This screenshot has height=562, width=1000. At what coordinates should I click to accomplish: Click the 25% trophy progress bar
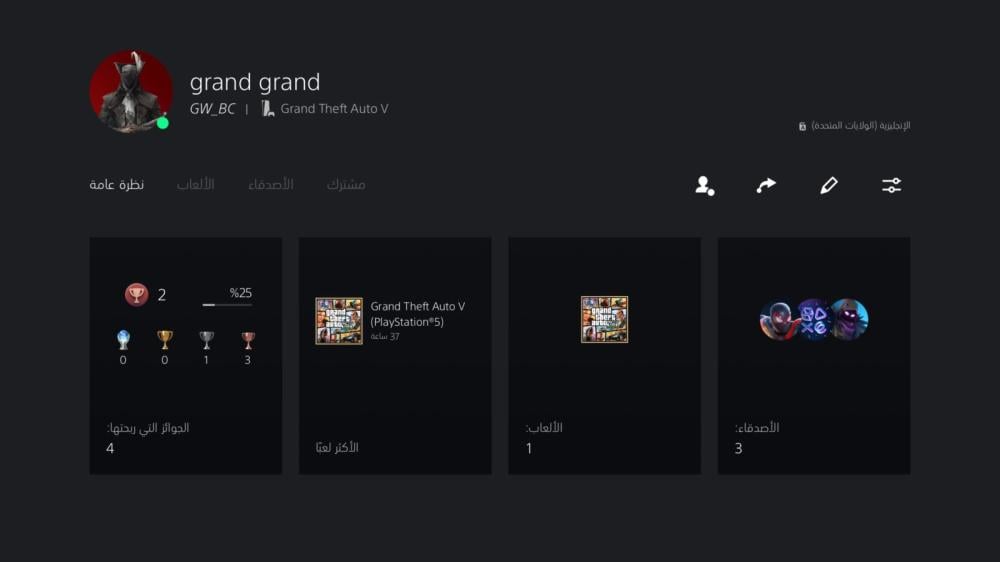point(226,304)
